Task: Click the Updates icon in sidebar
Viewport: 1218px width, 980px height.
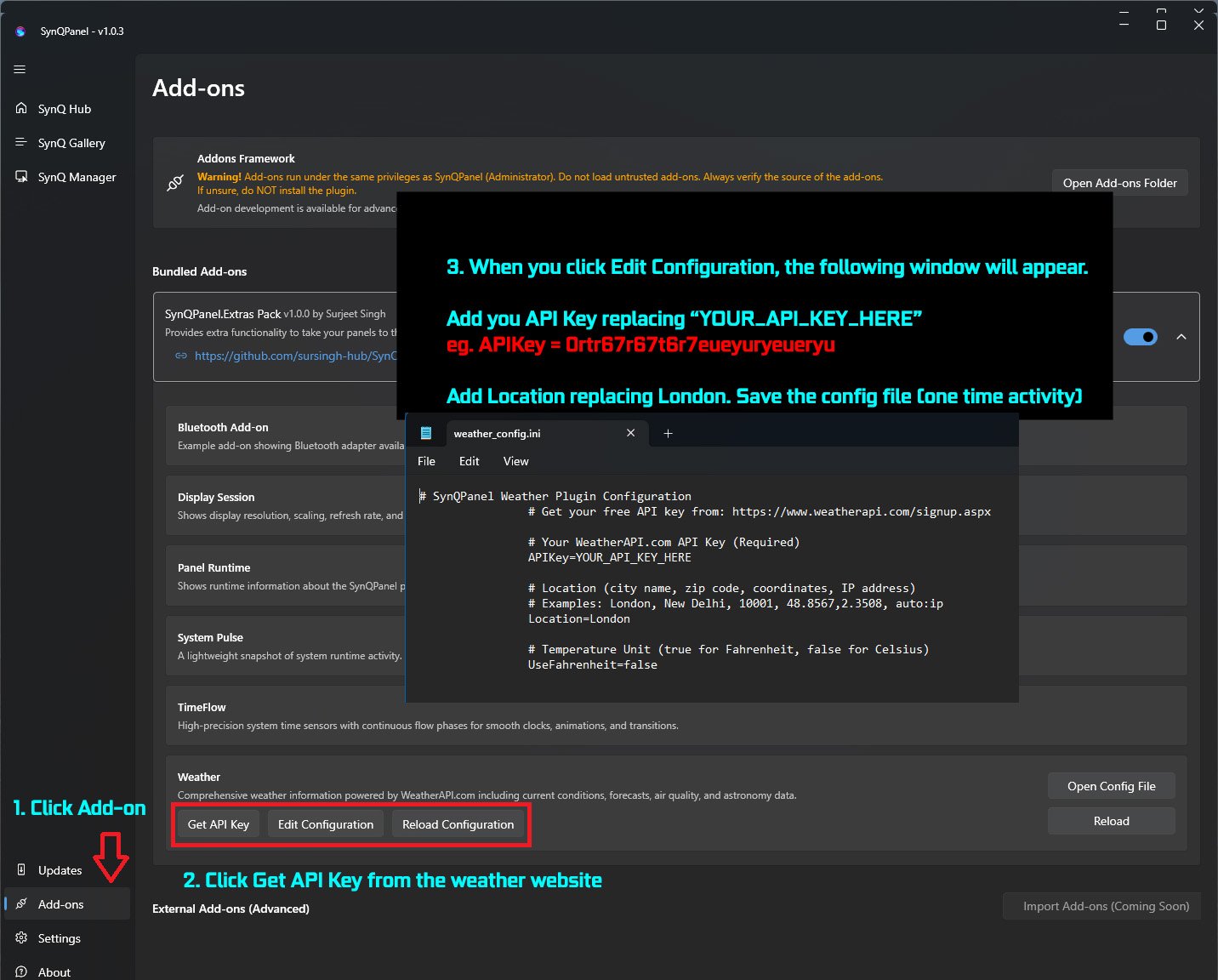Action: [21, 870]
